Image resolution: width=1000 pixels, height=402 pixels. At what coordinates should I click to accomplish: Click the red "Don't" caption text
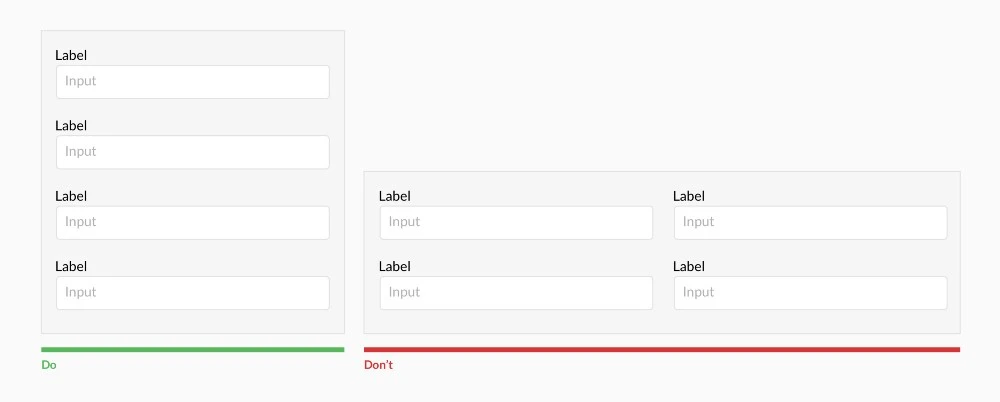point(378,365)
